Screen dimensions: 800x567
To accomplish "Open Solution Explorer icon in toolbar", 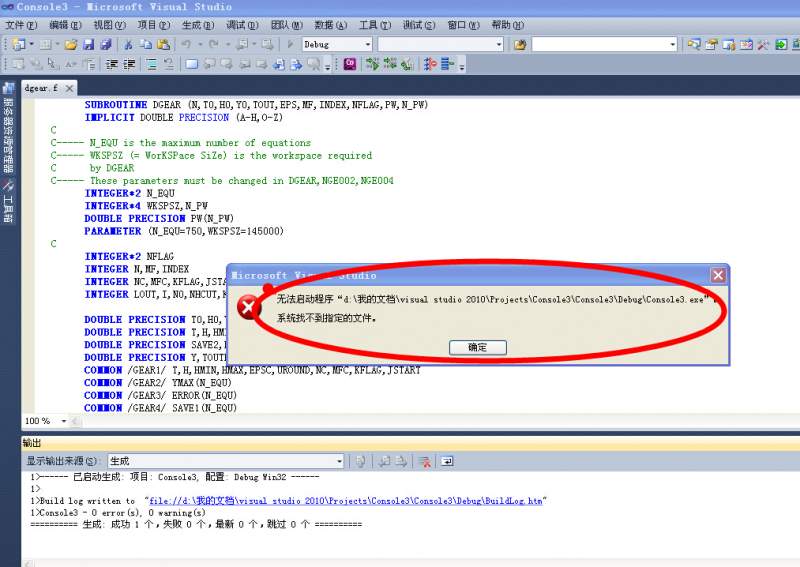I will tap(694, 44).
